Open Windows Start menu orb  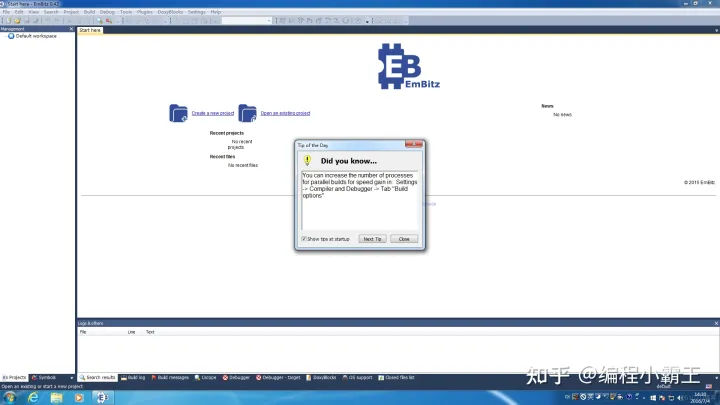pos(10,398)
